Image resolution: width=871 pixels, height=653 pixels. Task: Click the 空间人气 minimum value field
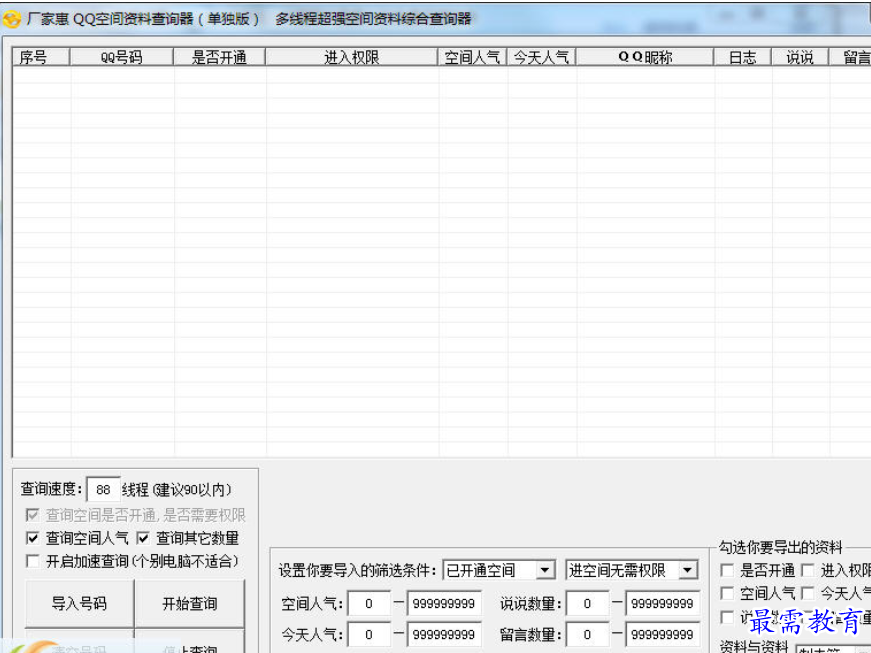tap(369, 604)
